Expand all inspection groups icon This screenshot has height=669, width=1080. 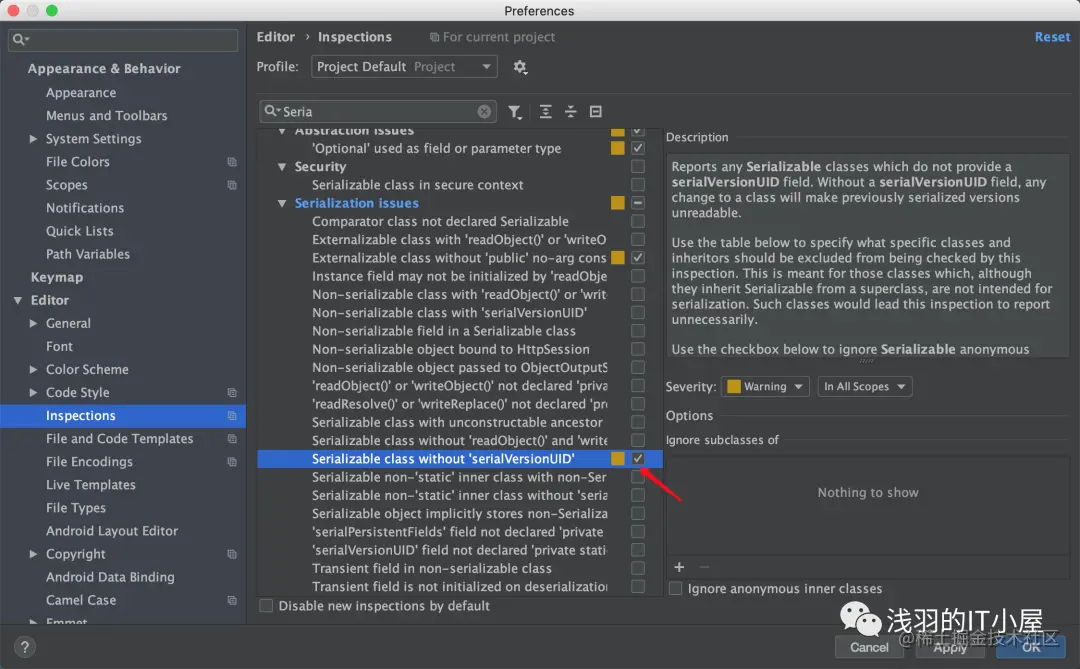546,112
